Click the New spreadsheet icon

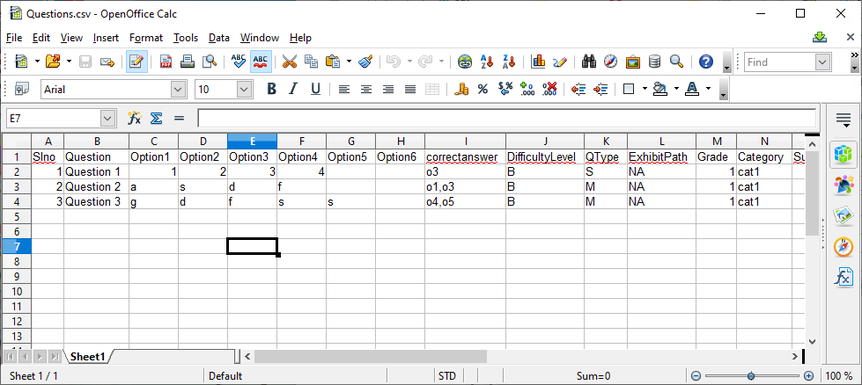(x=21, y=62)
